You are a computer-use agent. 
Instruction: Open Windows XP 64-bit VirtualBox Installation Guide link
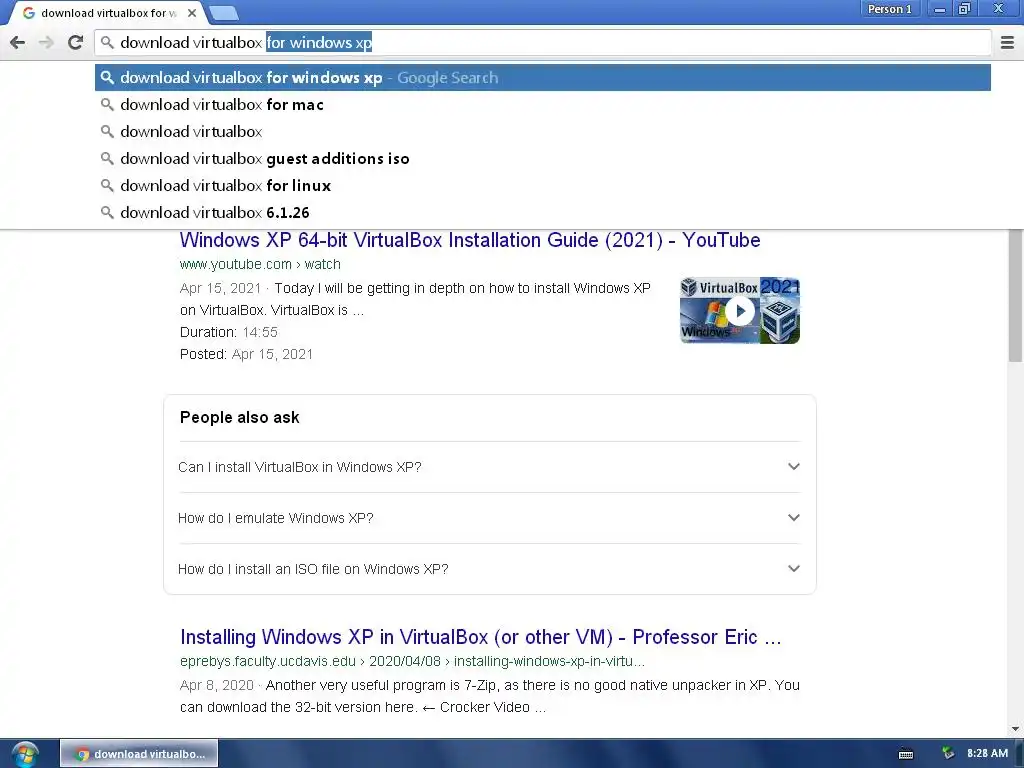(x=470, y=240)
